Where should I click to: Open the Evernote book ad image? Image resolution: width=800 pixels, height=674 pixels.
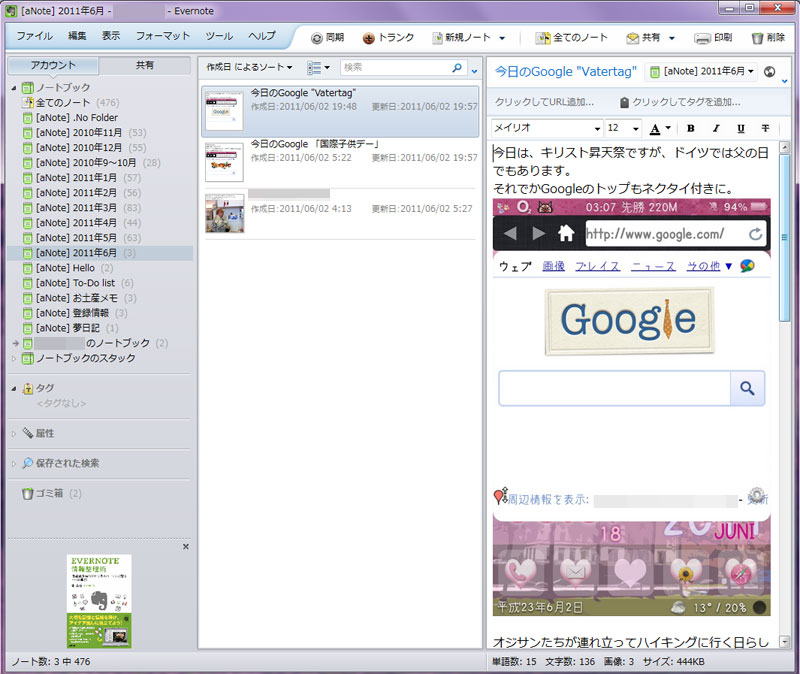[x=99, y=601]
